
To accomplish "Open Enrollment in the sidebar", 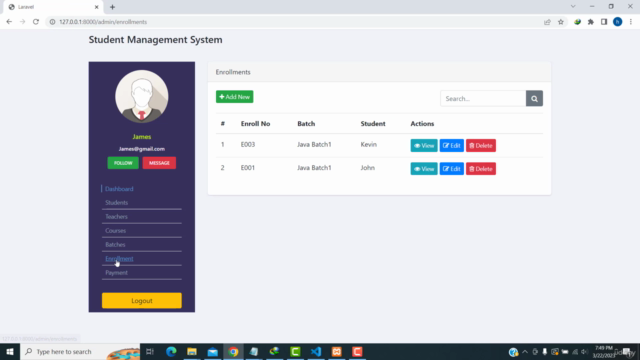I will [x=119, y=258].
